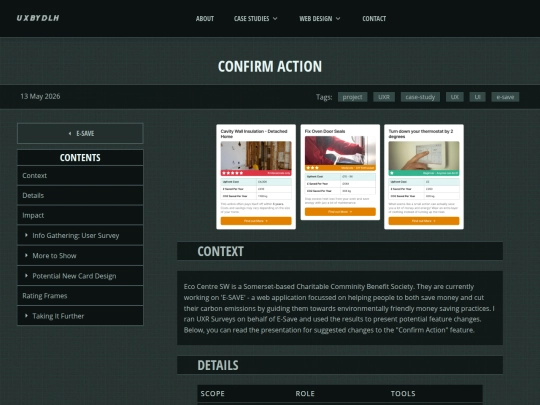Image resolution: width=540 pixels, height=405 pixels.
Task: Click the CONTENTS sidebar heading
Action: point(80,158)
